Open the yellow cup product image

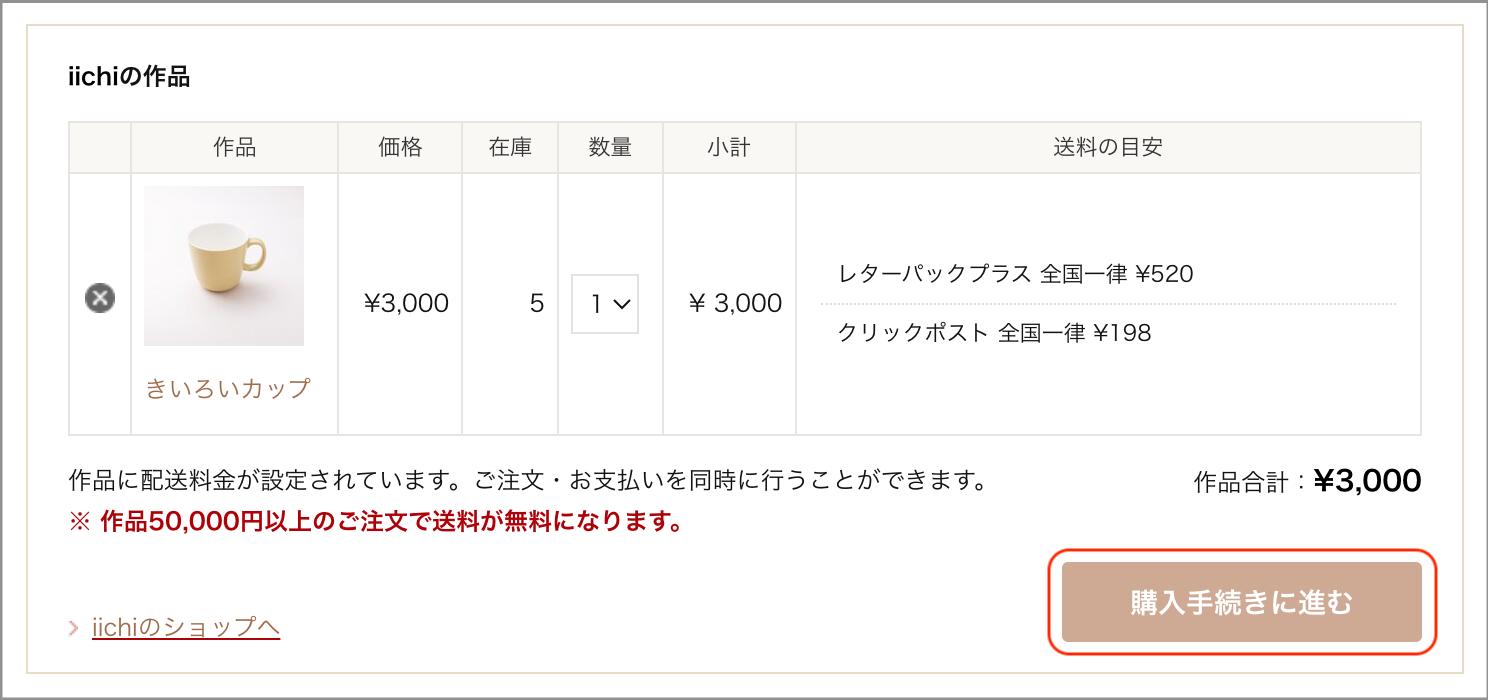click(224, 266)
